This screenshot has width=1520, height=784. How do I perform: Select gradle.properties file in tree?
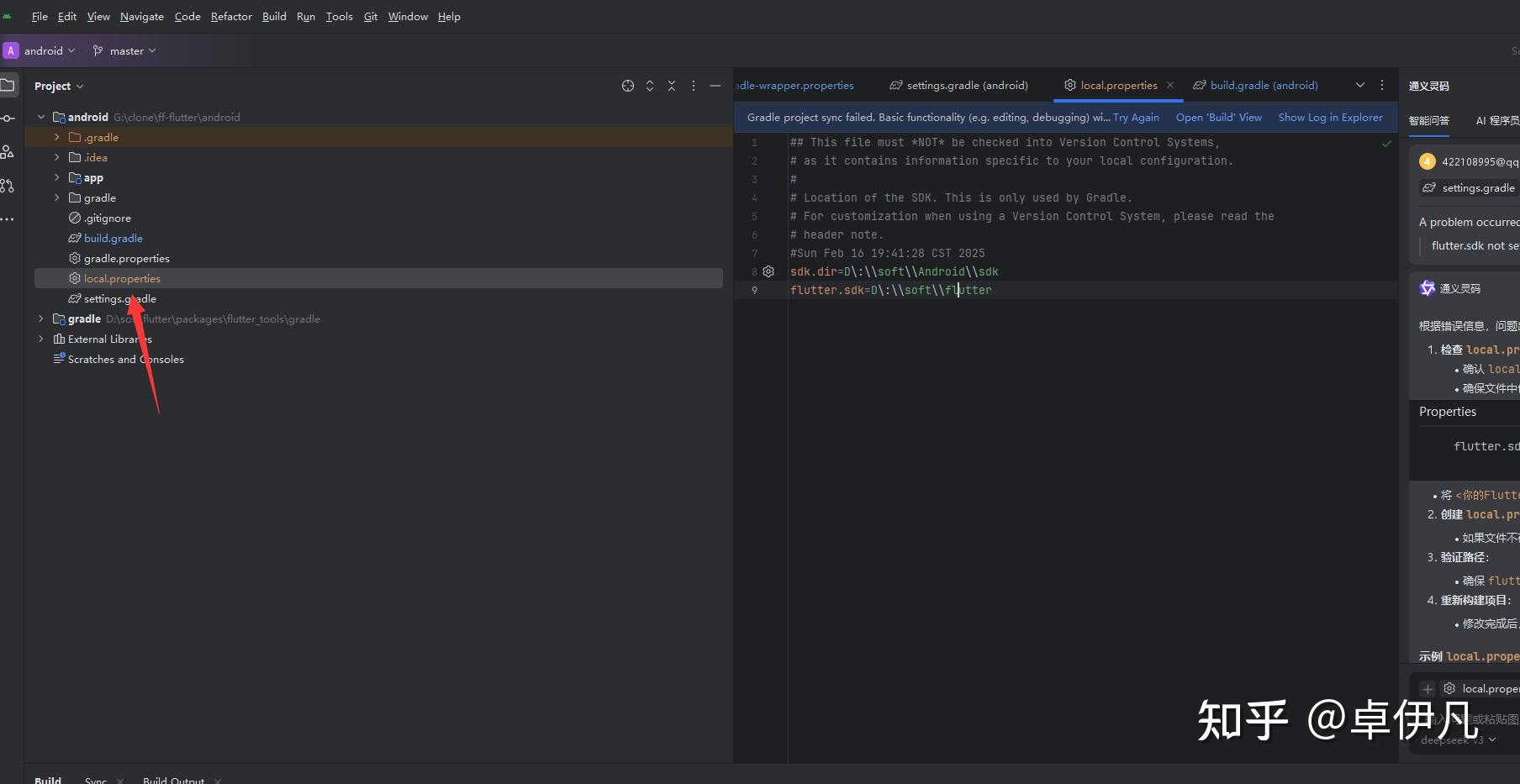click(126, 258)
